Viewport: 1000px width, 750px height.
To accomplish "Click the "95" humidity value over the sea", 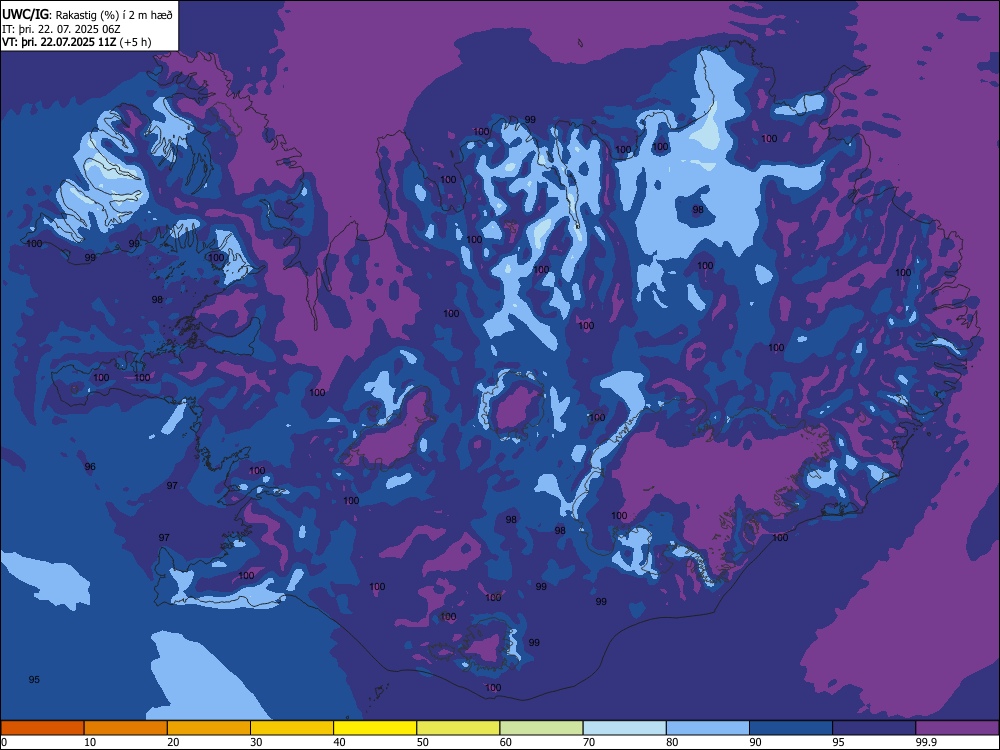I will 34,680.
